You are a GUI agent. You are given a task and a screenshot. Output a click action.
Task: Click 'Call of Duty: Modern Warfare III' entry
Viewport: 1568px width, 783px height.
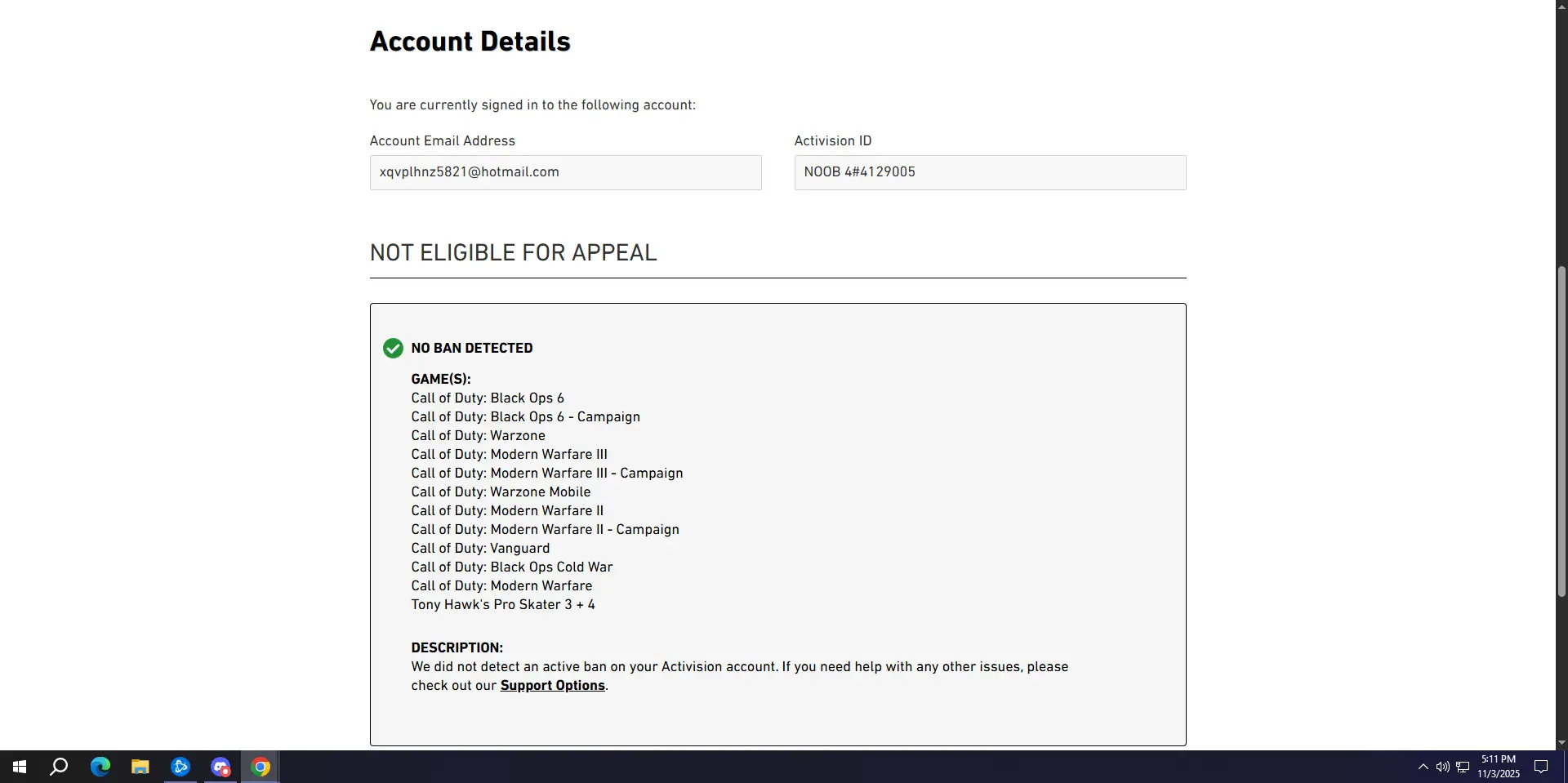click(x=510, y=455)
